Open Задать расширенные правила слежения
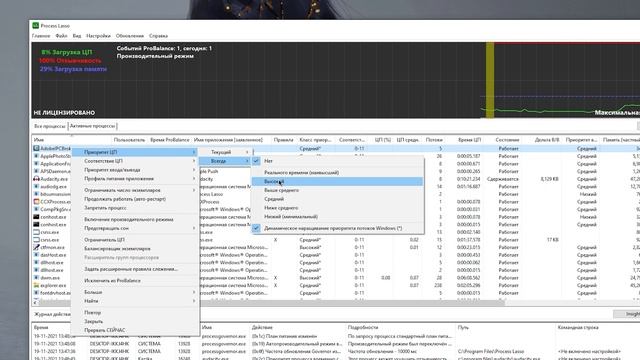This screenshot has height=360, width=640. (x=135, y=269)
